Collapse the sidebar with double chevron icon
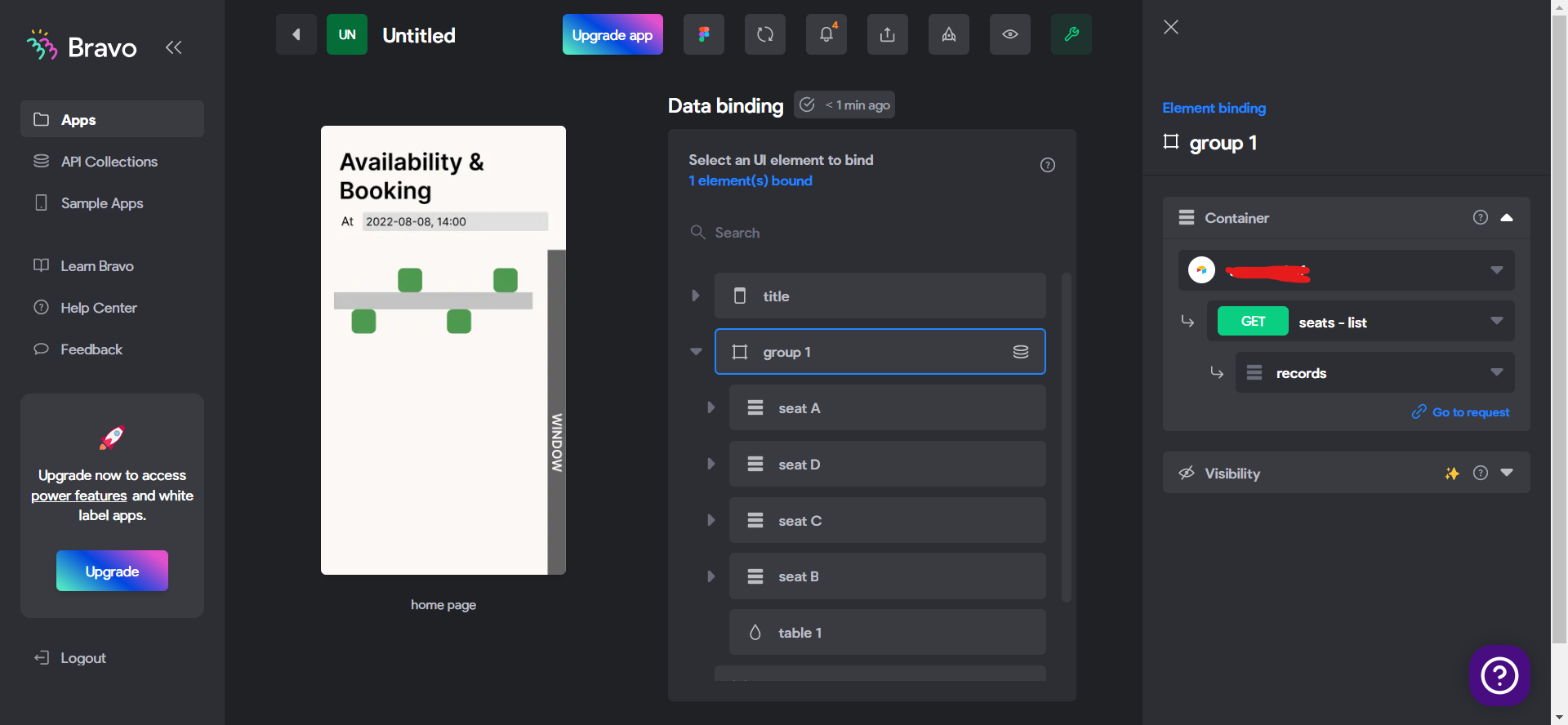This screenshot has height=725, width=1568. pos(173,47)
